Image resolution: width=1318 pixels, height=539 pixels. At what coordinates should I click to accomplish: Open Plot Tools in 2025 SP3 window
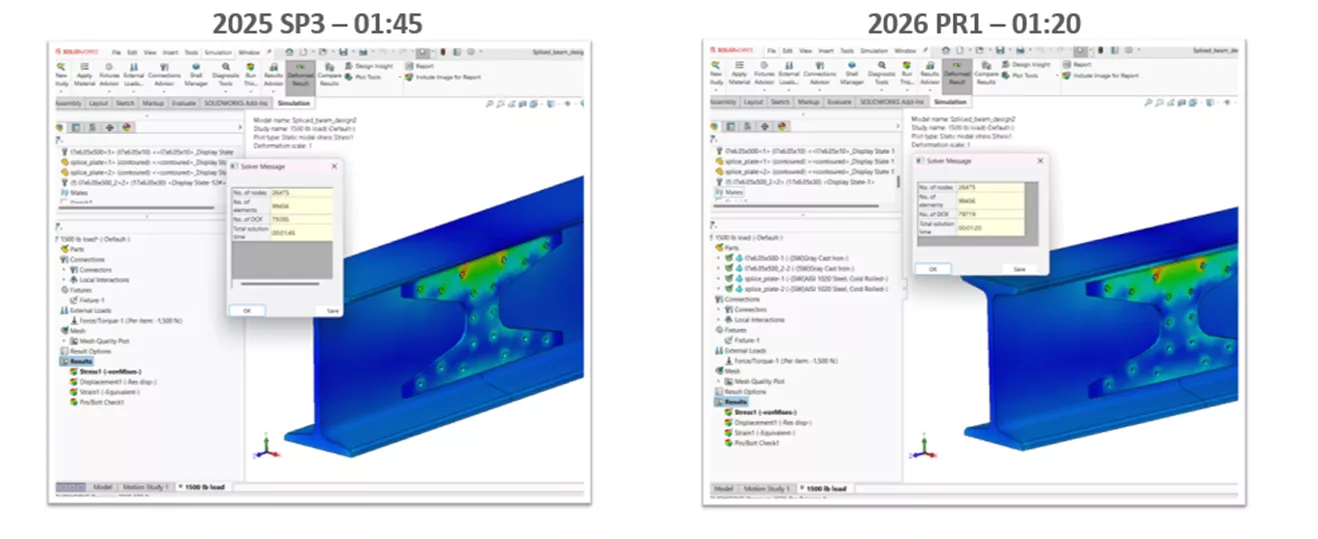pyautogui.click(x=364, y=75)
